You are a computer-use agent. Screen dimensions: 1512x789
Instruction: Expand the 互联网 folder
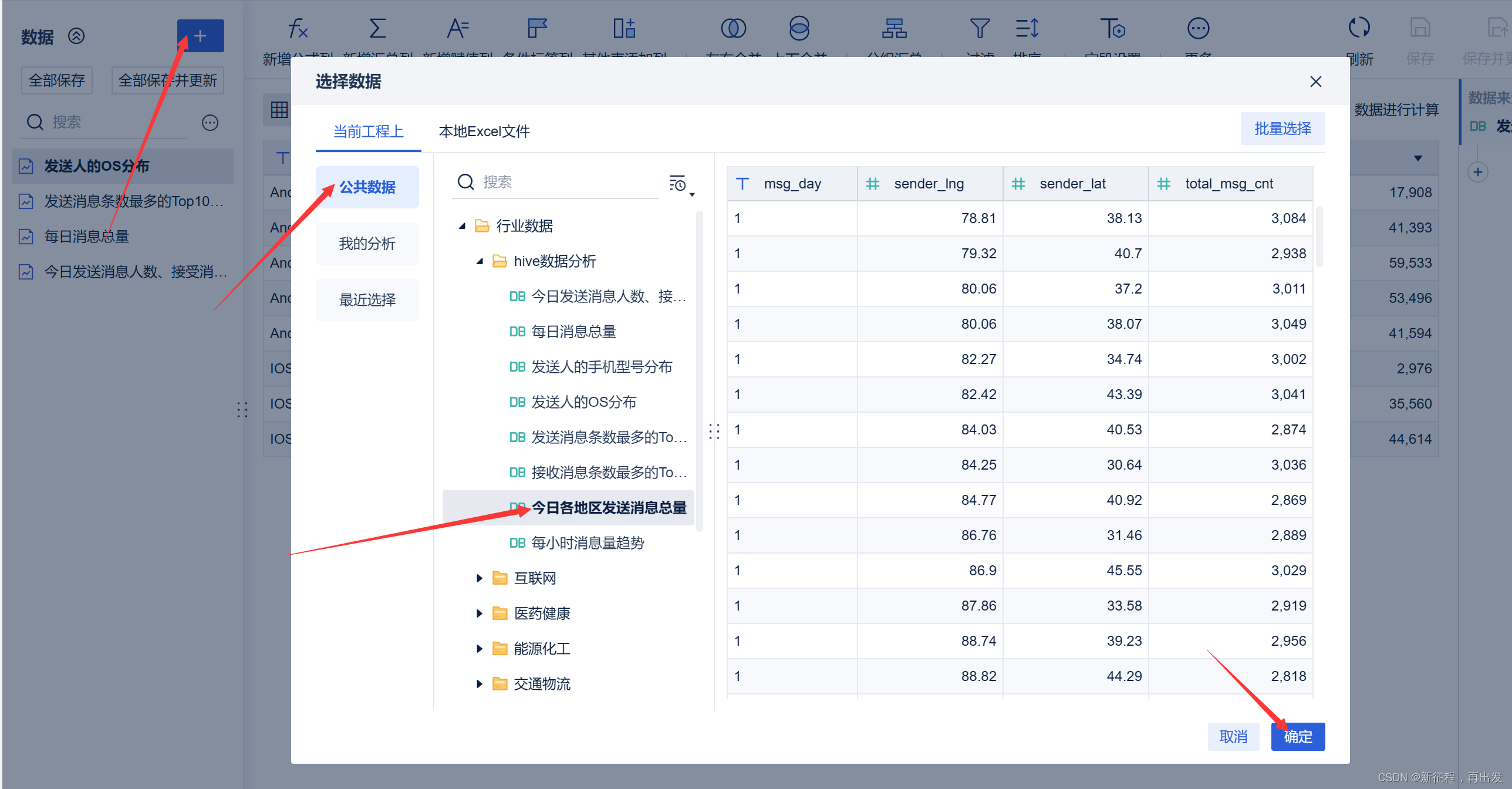(x=480, y=578)
